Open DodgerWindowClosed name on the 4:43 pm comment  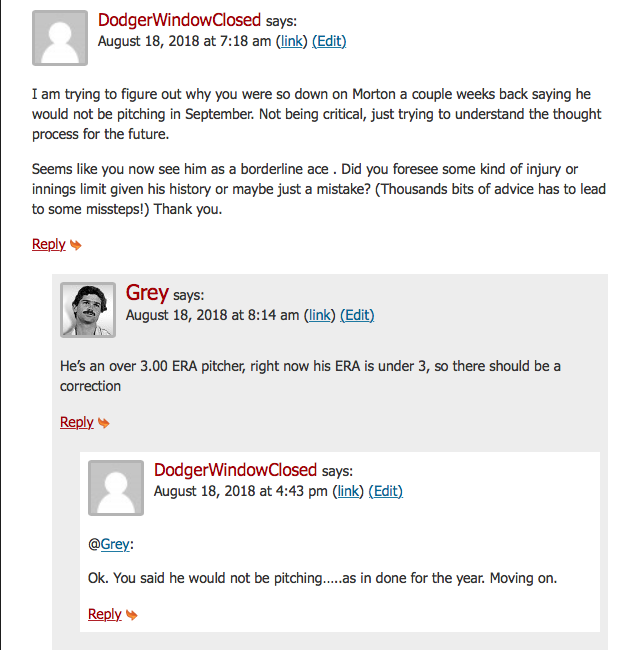[x=236, y=470]
